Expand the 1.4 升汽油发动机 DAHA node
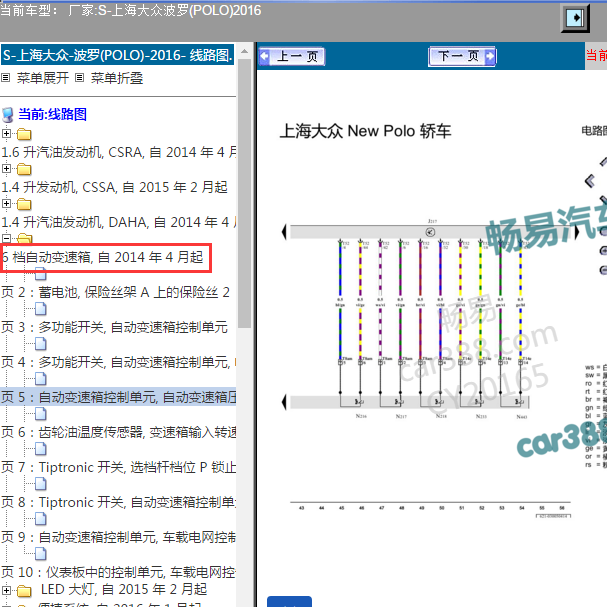This screenshot has height=607, width=607. 6,203
